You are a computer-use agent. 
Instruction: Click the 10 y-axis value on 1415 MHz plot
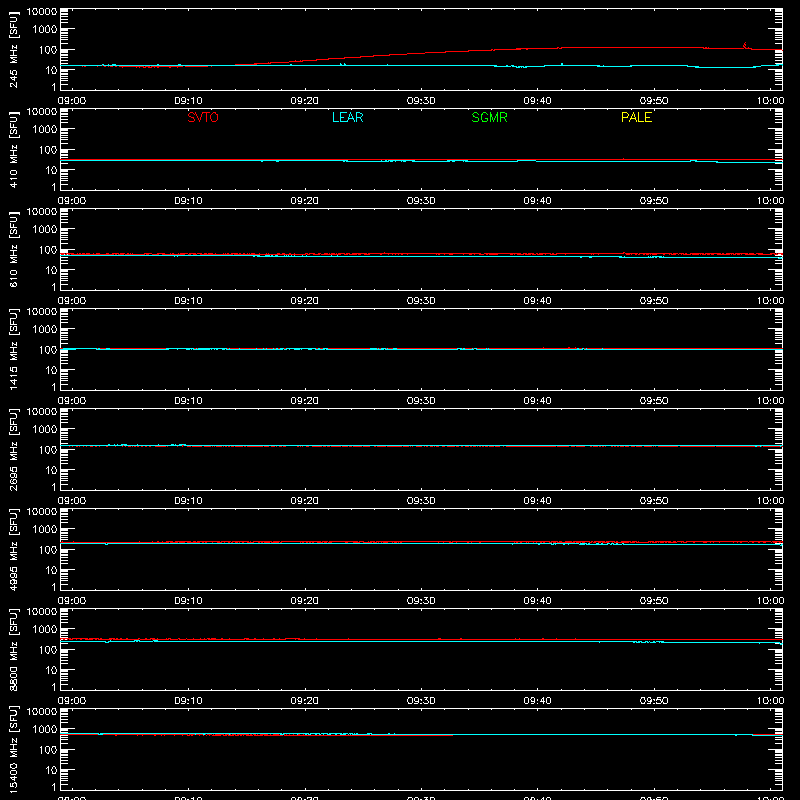click(x=51, y=370)
